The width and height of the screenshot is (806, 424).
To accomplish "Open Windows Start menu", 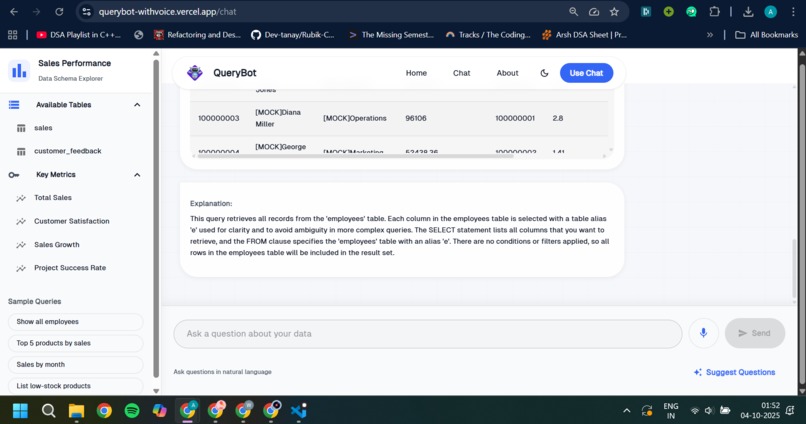I will pos(20,411).
